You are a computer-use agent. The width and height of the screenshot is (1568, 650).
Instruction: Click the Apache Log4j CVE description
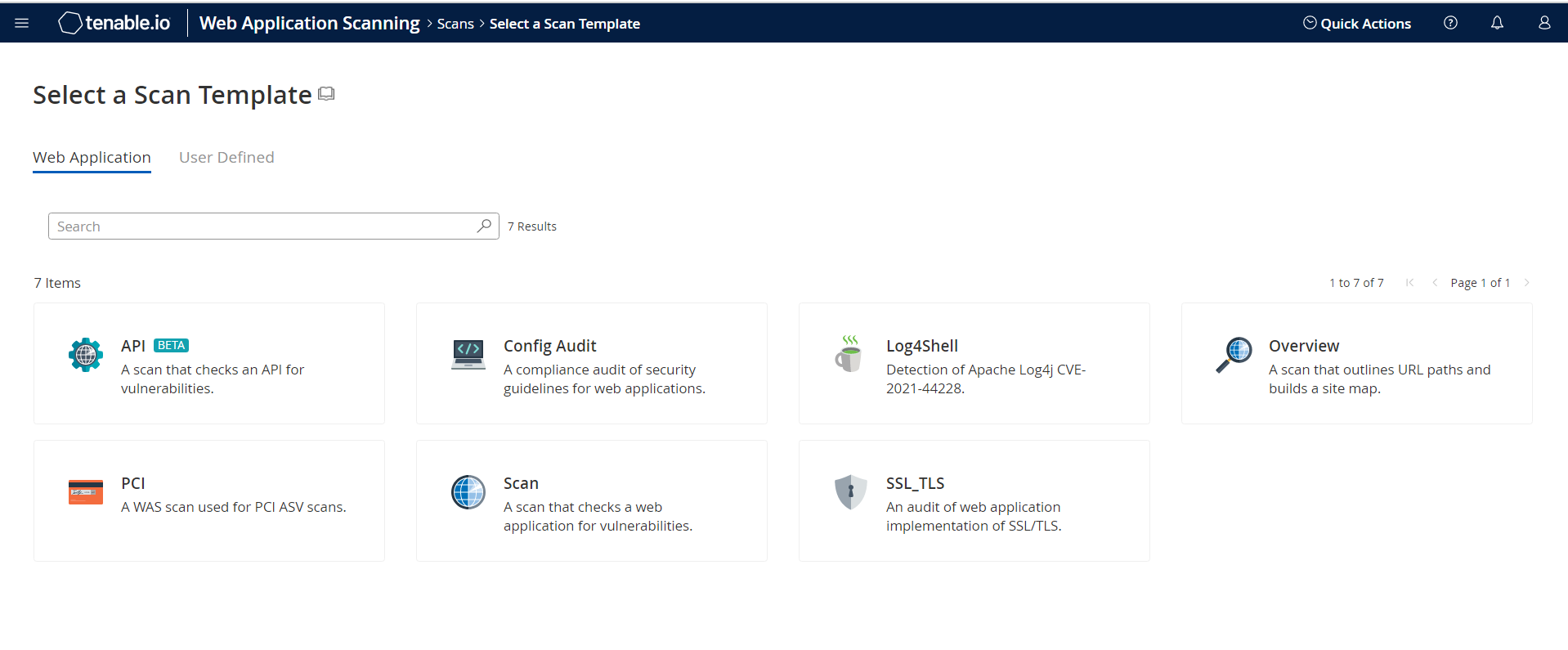[986, 379]
